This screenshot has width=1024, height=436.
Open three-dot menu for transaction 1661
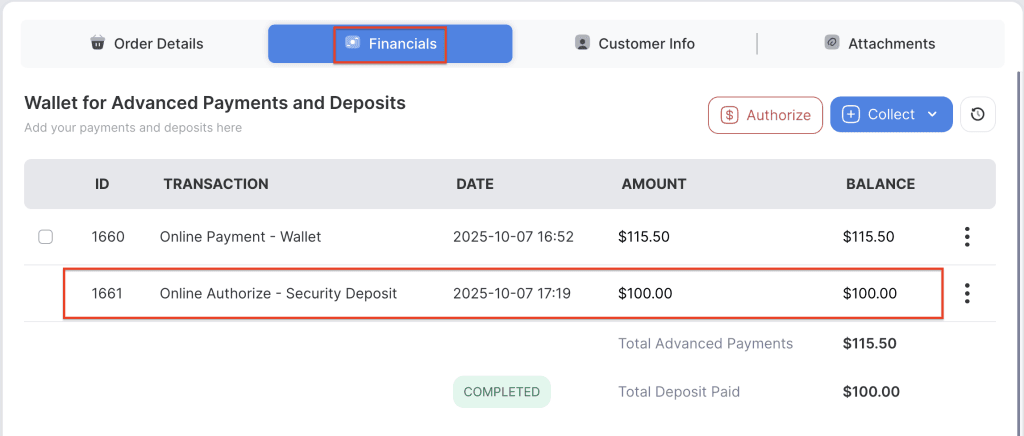pyautogui.click(x=966, y=293)
